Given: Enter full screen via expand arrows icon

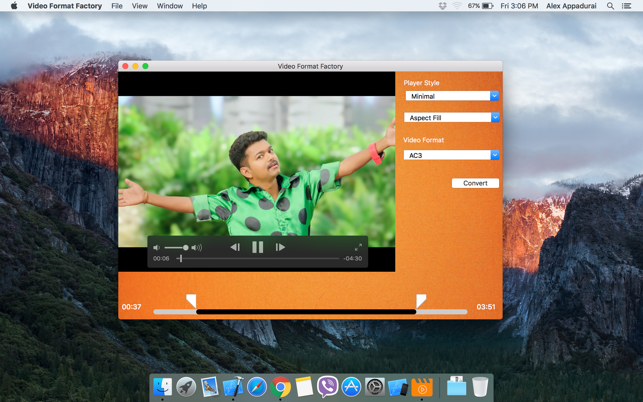Looking at the screenshot, I should coord(358,247).
